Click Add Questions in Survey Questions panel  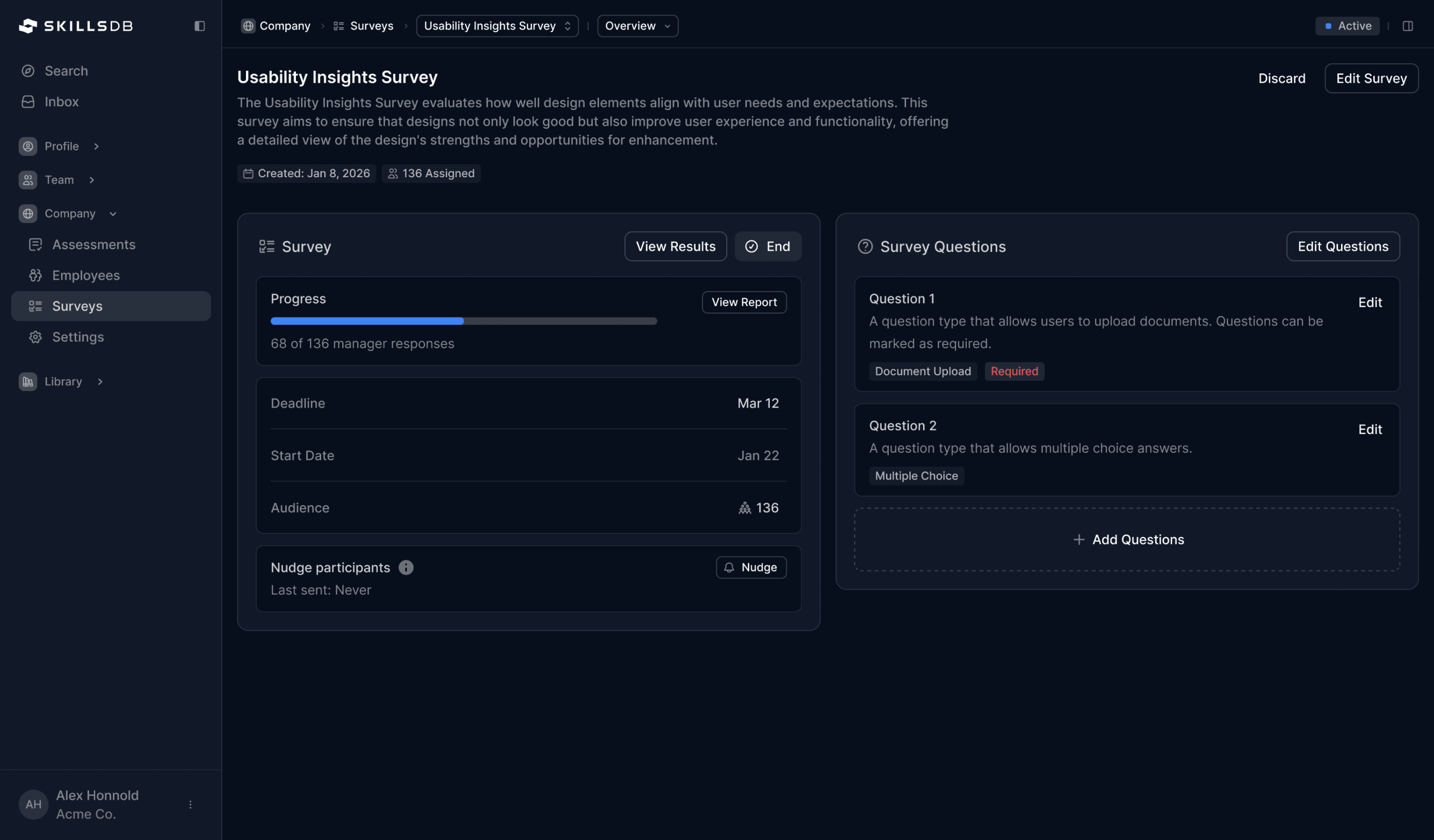pyautogui.click(x=1128, y=539)
